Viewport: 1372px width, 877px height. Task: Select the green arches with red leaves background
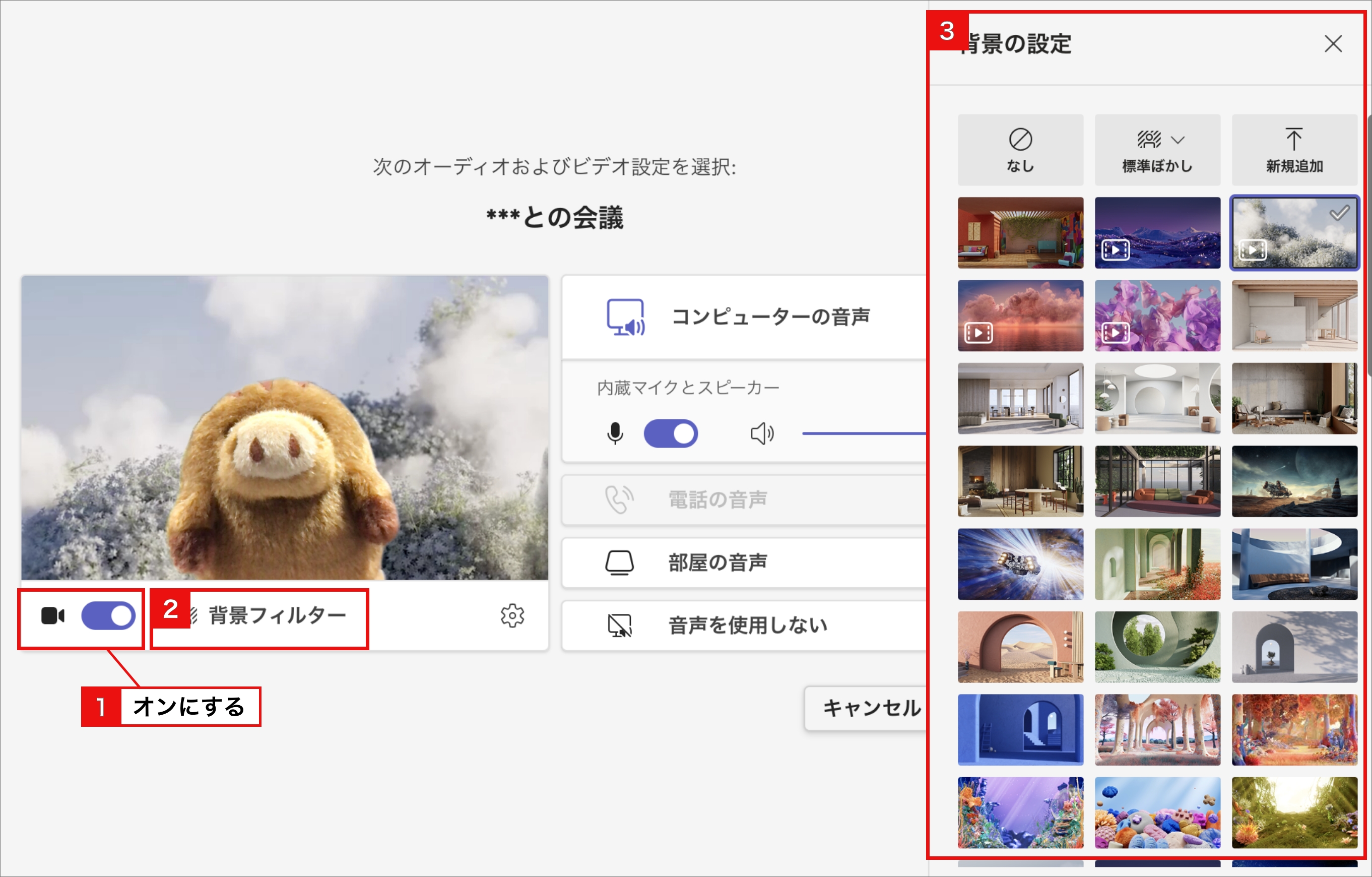pos(1157,564)
